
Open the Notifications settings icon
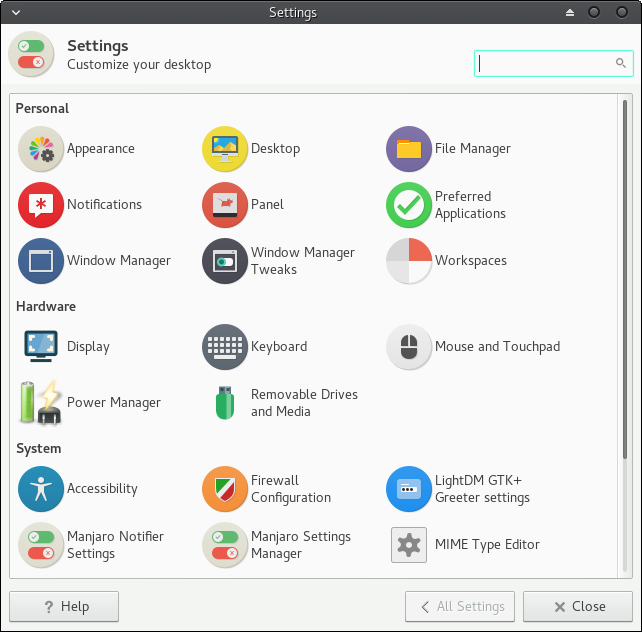41,205
